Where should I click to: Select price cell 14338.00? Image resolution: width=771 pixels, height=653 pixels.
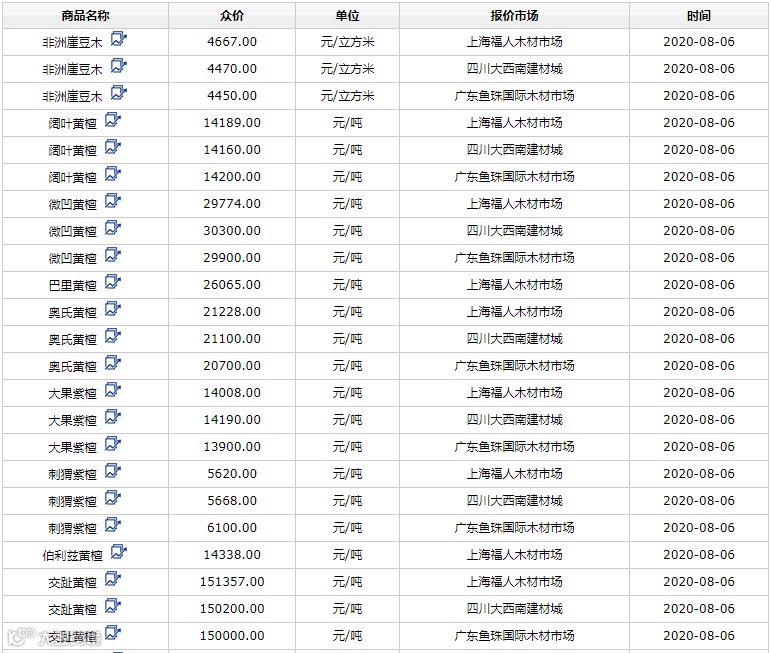(232, 556)
